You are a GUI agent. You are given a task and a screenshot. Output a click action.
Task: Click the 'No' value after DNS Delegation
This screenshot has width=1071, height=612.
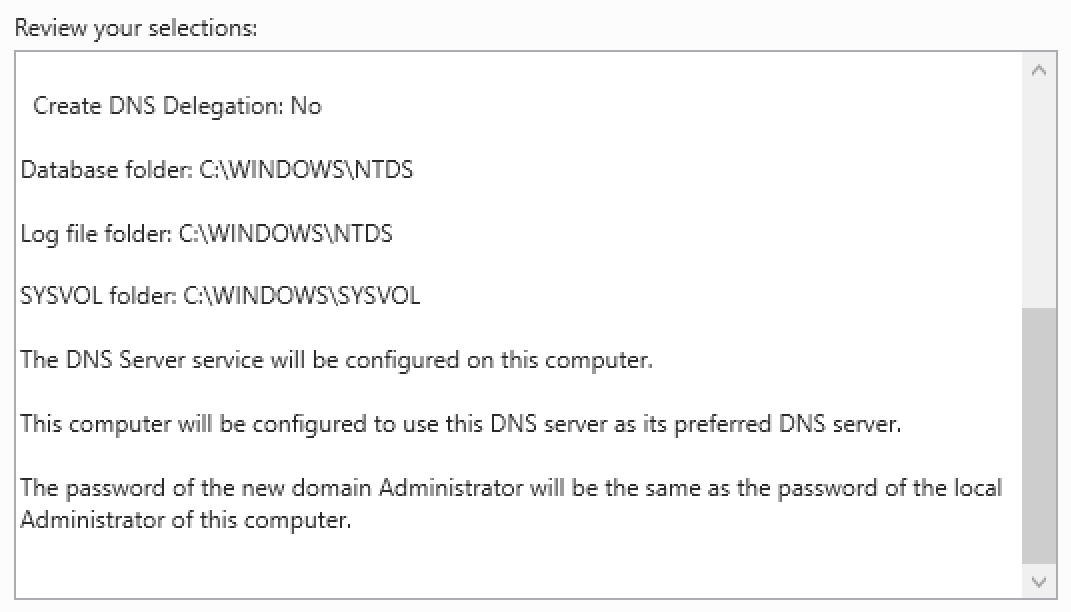coord(306,106)
